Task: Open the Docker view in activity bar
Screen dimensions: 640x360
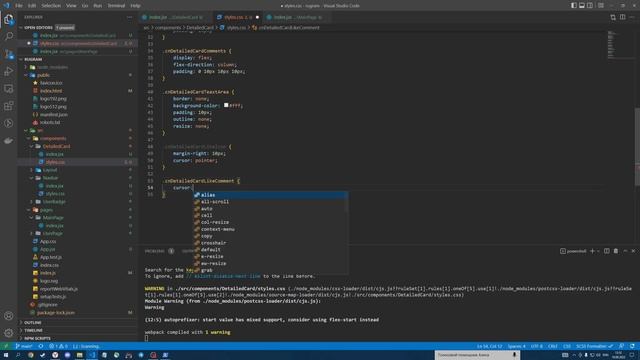Action: (x=9, y=140)
